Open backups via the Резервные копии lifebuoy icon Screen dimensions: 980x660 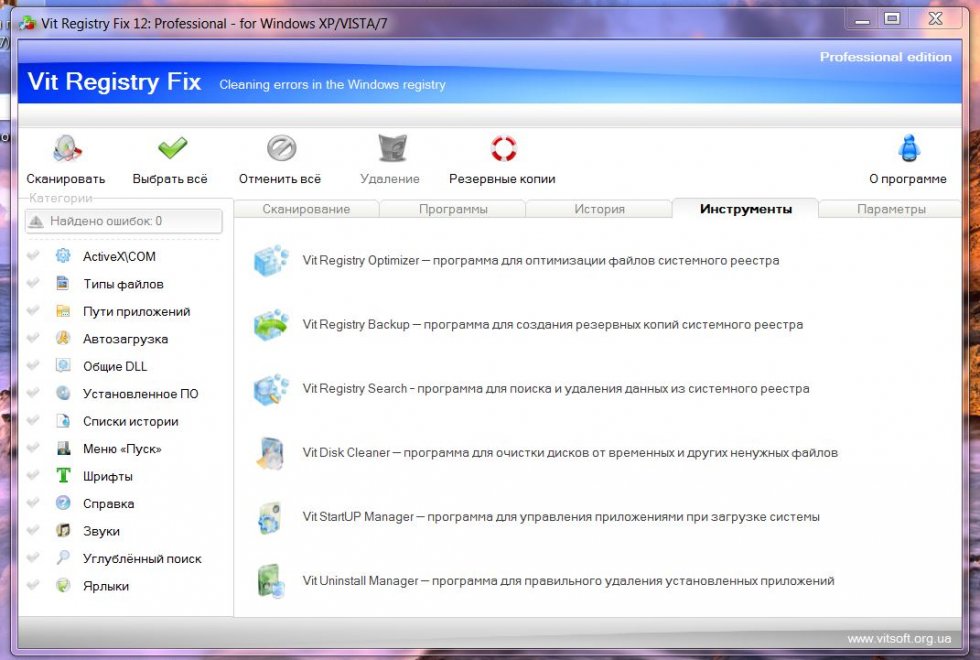[x=503, y=149]
